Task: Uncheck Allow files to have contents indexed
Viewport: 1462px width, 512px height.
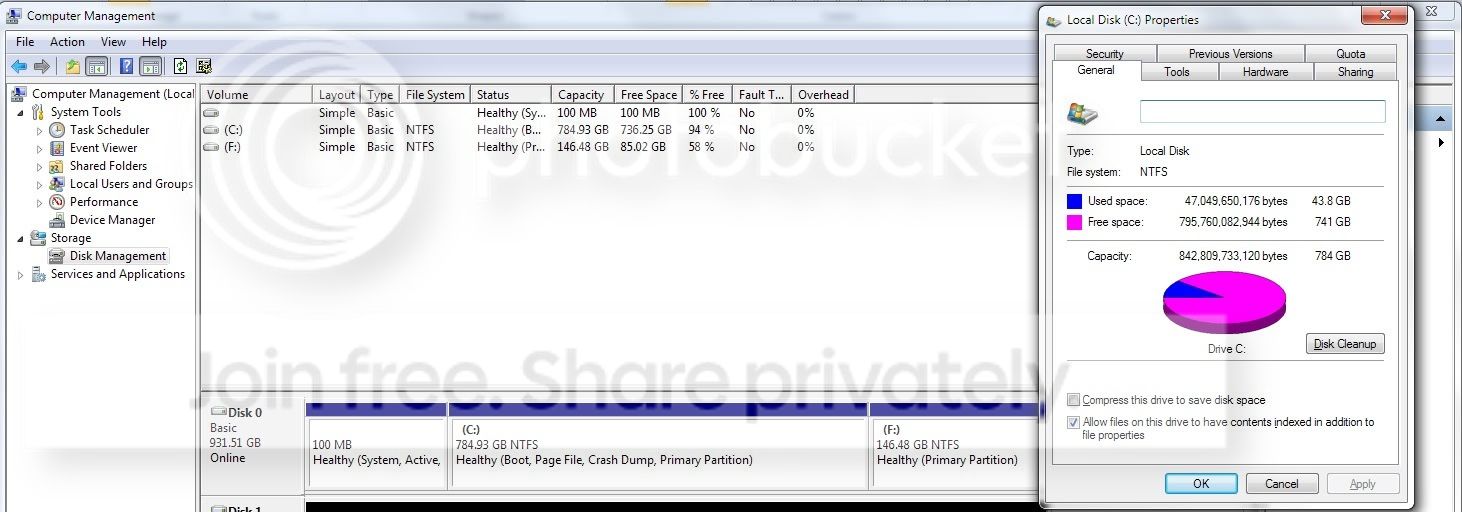Action: pos(1073,423)
